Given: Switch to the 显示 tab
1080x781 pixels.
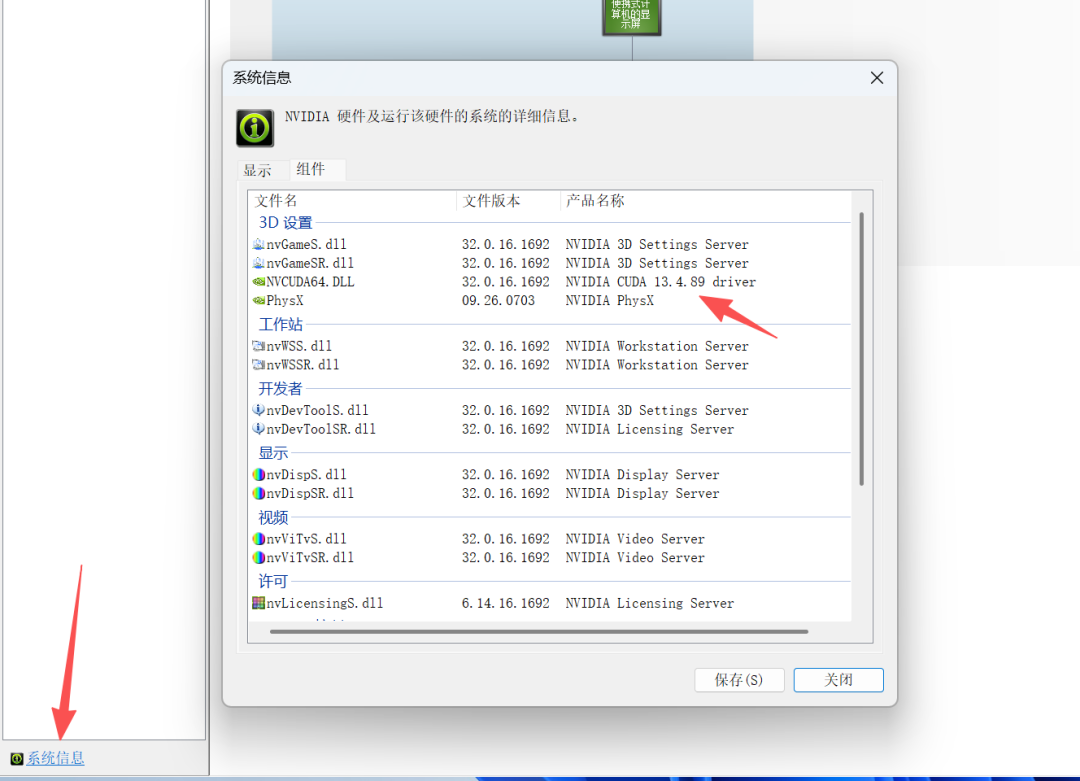Looking at the screenshot, I should (257, 170).
